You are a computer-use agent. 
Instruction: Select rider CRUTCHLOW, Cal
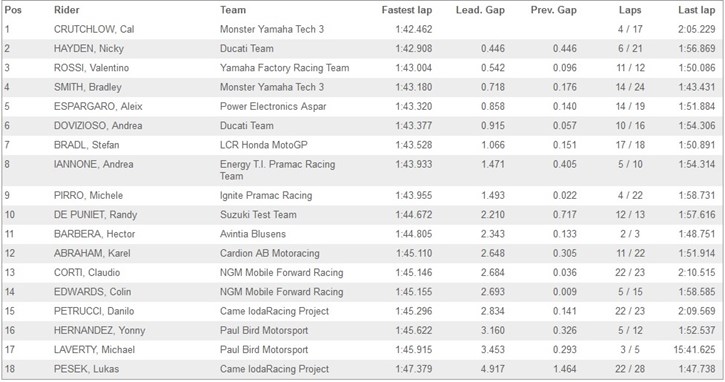tap(94, 29)
